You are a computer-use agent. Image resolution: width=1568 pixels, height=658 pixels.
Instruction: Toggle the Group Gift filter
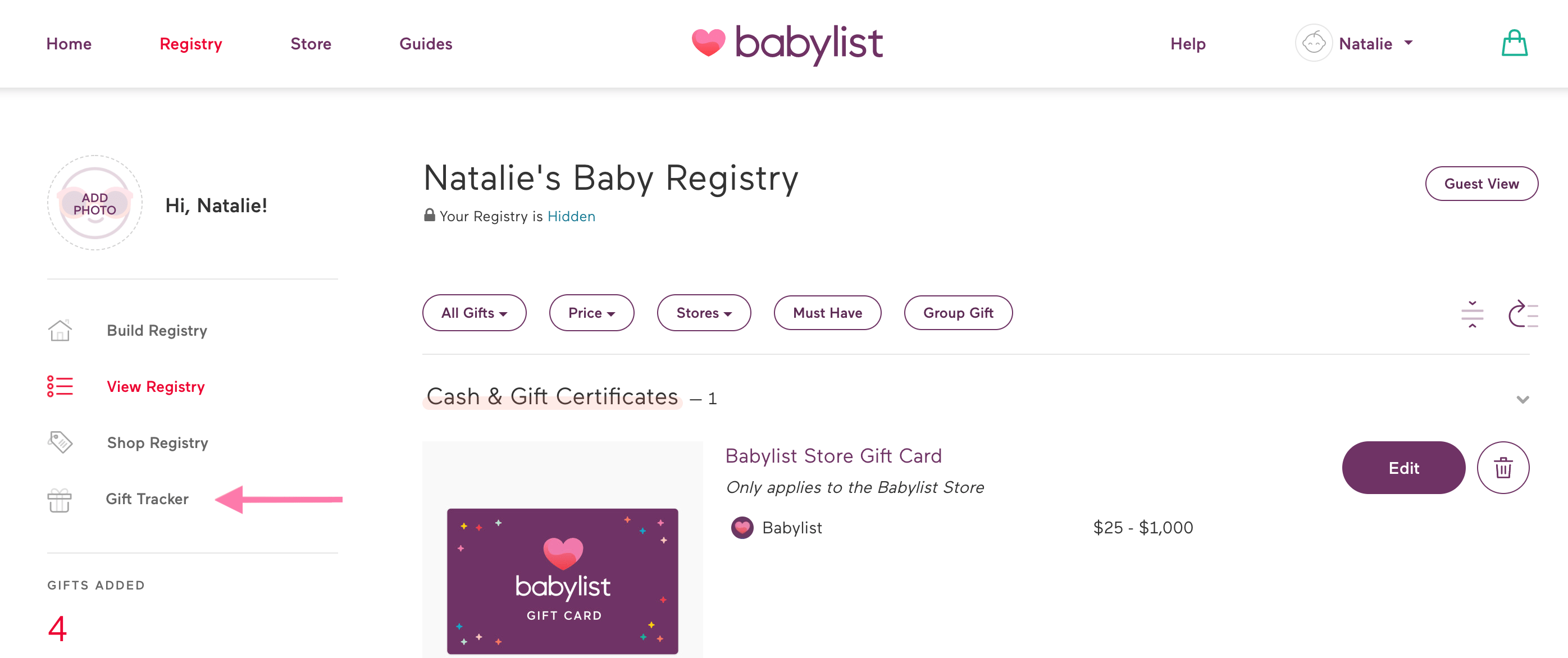click(958, 312)
